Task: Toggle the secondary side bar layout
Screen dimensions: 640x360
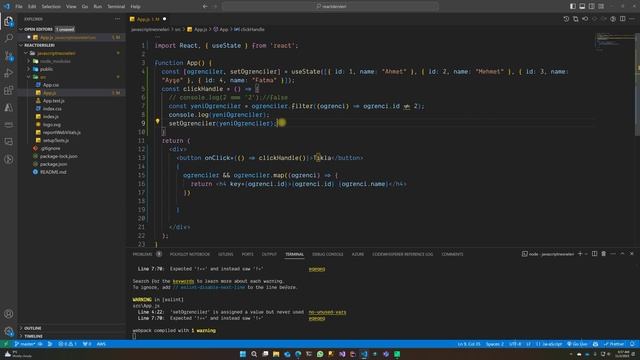Action: 591,6
